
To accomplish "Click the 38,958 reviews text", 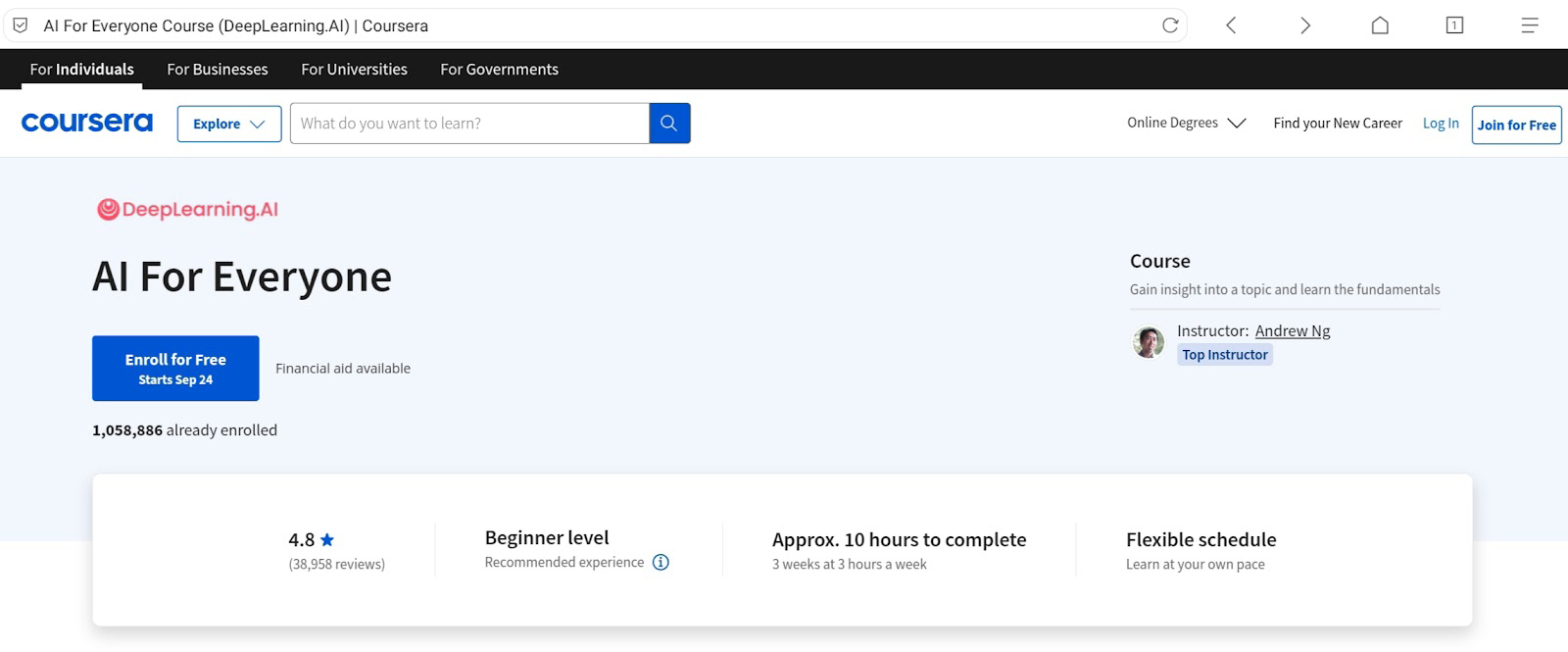I will [x=337, y=565].
